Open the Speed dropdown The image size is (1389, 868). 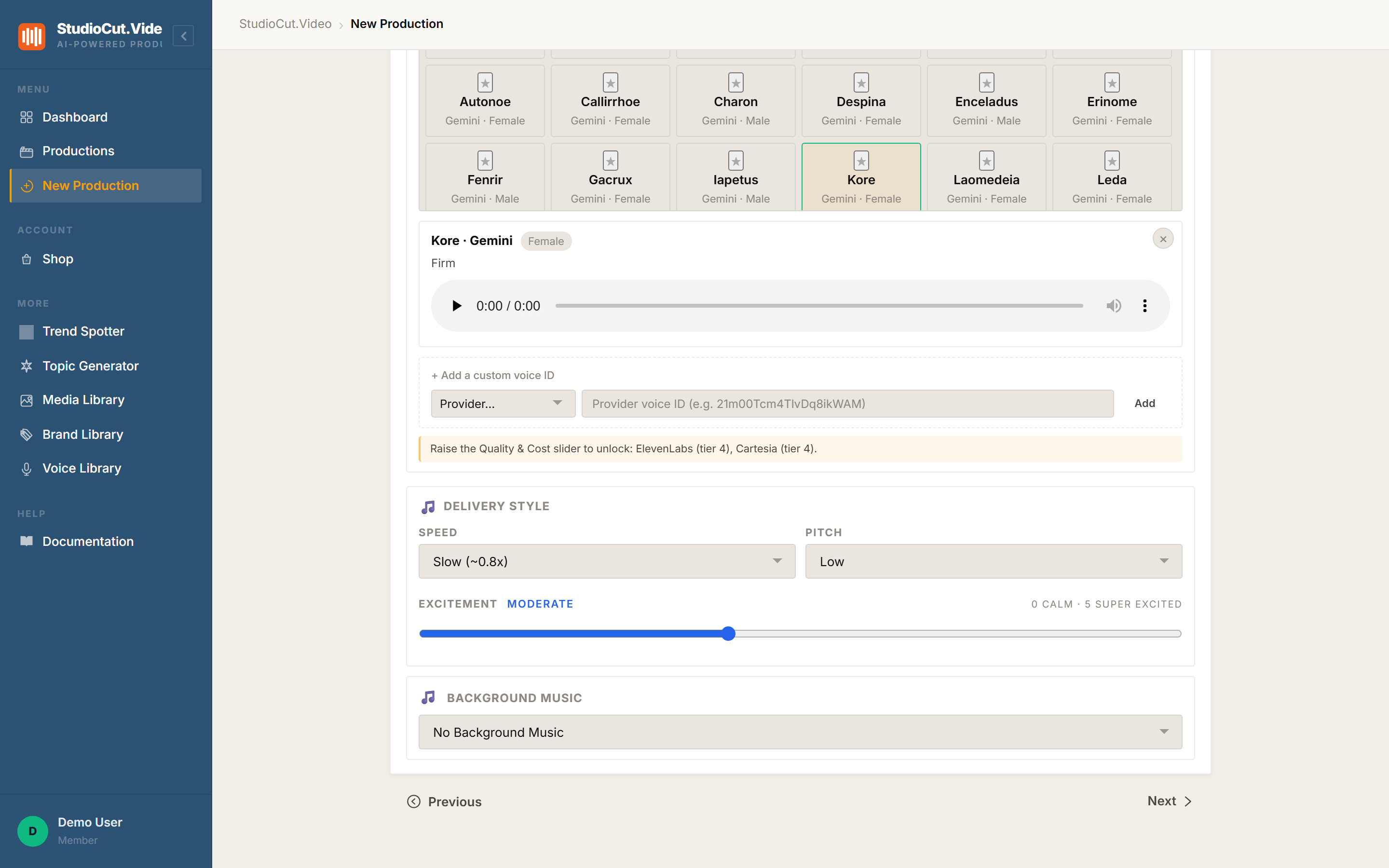coord(607,561)
